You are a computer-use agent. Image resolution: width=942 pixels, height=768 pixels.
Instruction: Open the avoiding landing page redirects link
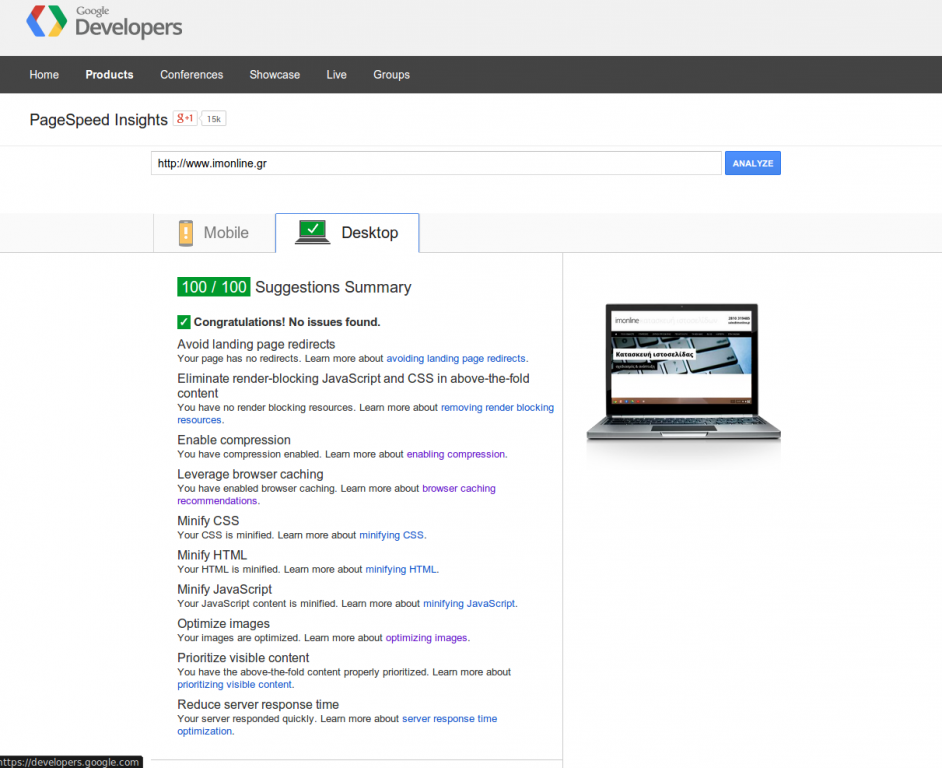click(456, 359)
